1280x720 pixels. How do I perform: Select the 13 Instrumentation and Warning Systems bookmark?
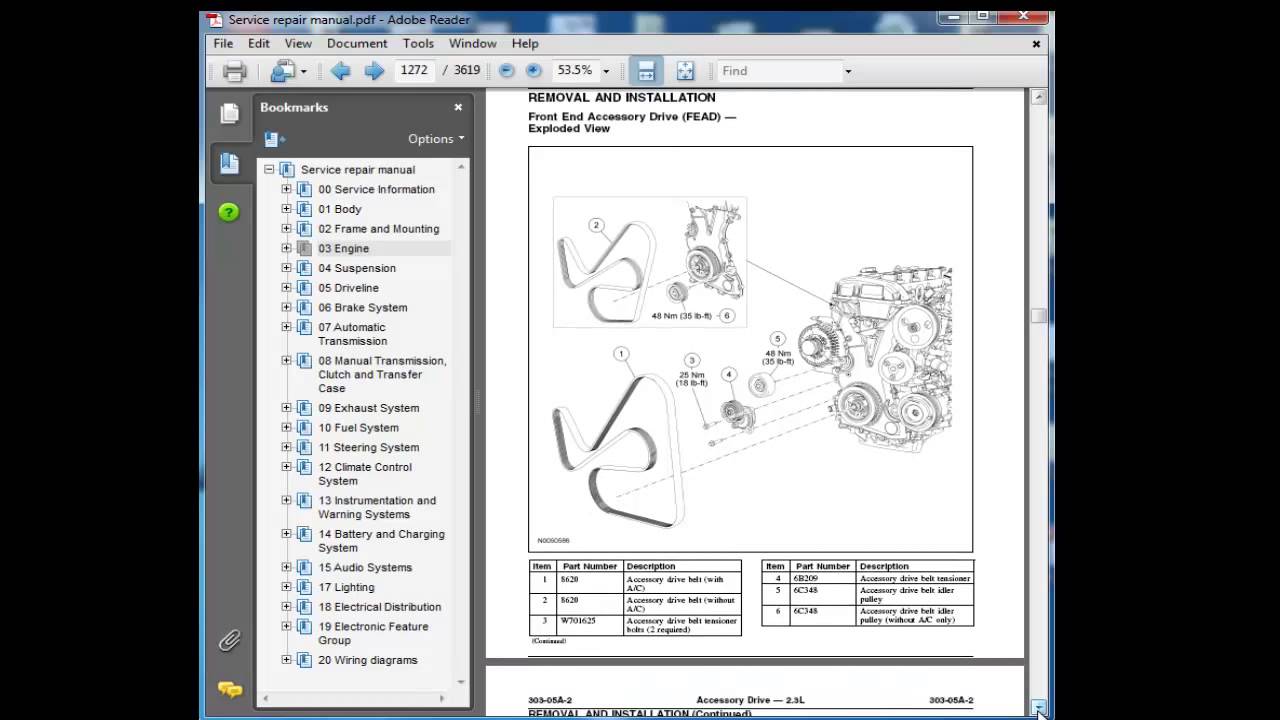coord(377,508)
